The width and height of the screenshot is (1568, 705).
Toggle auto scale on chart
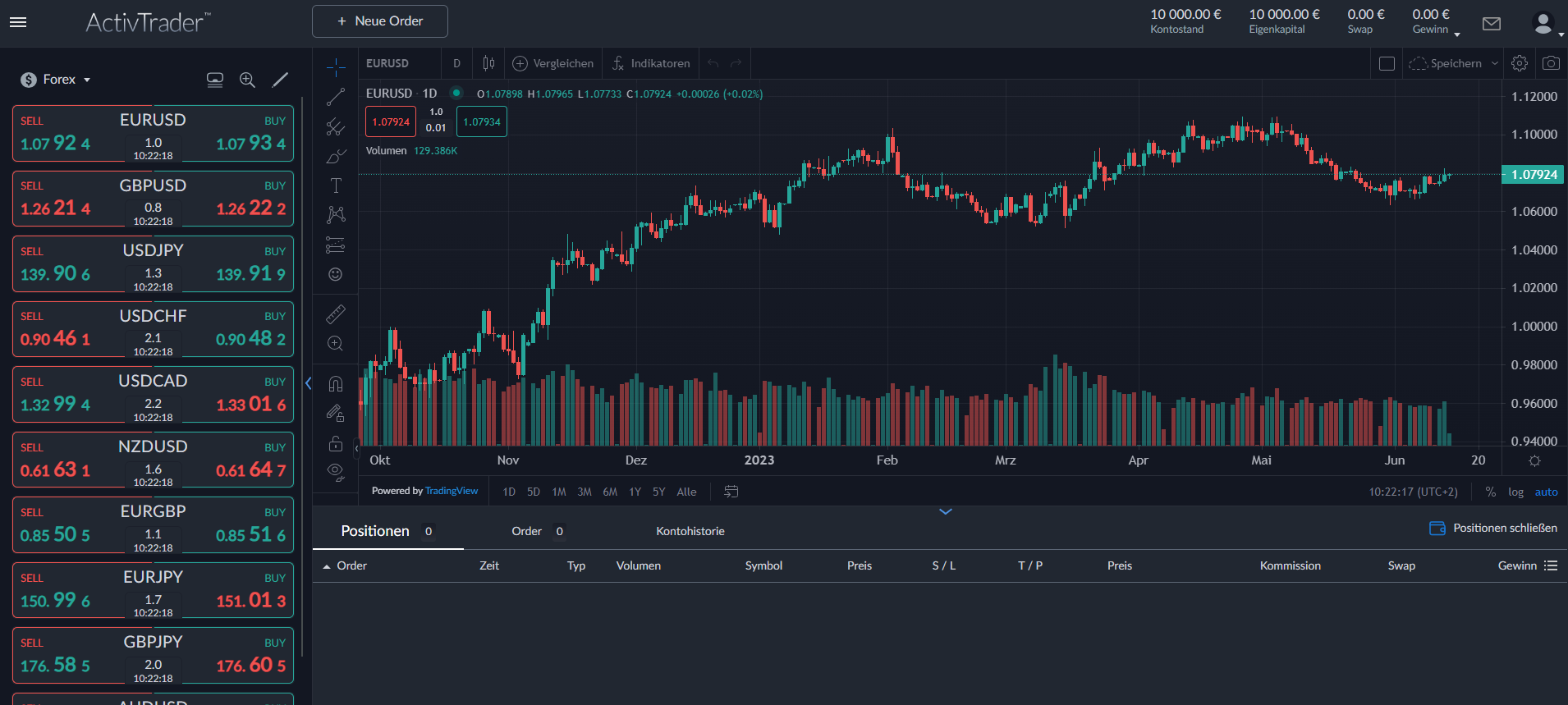[1547, 492]
